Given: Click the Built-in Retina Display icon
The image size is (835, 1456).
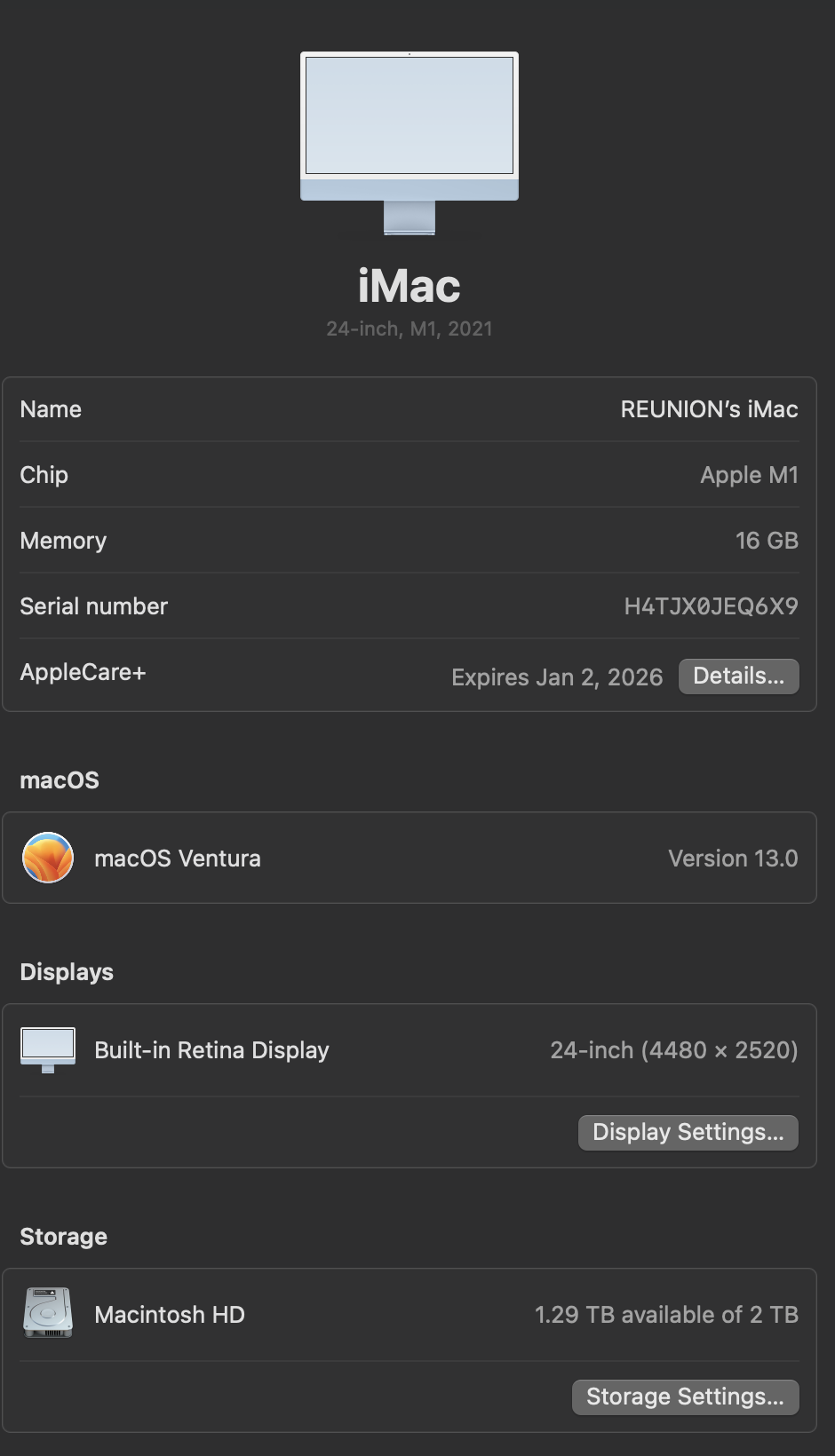Looking at the screenshot, I should tap(48, 1050).
